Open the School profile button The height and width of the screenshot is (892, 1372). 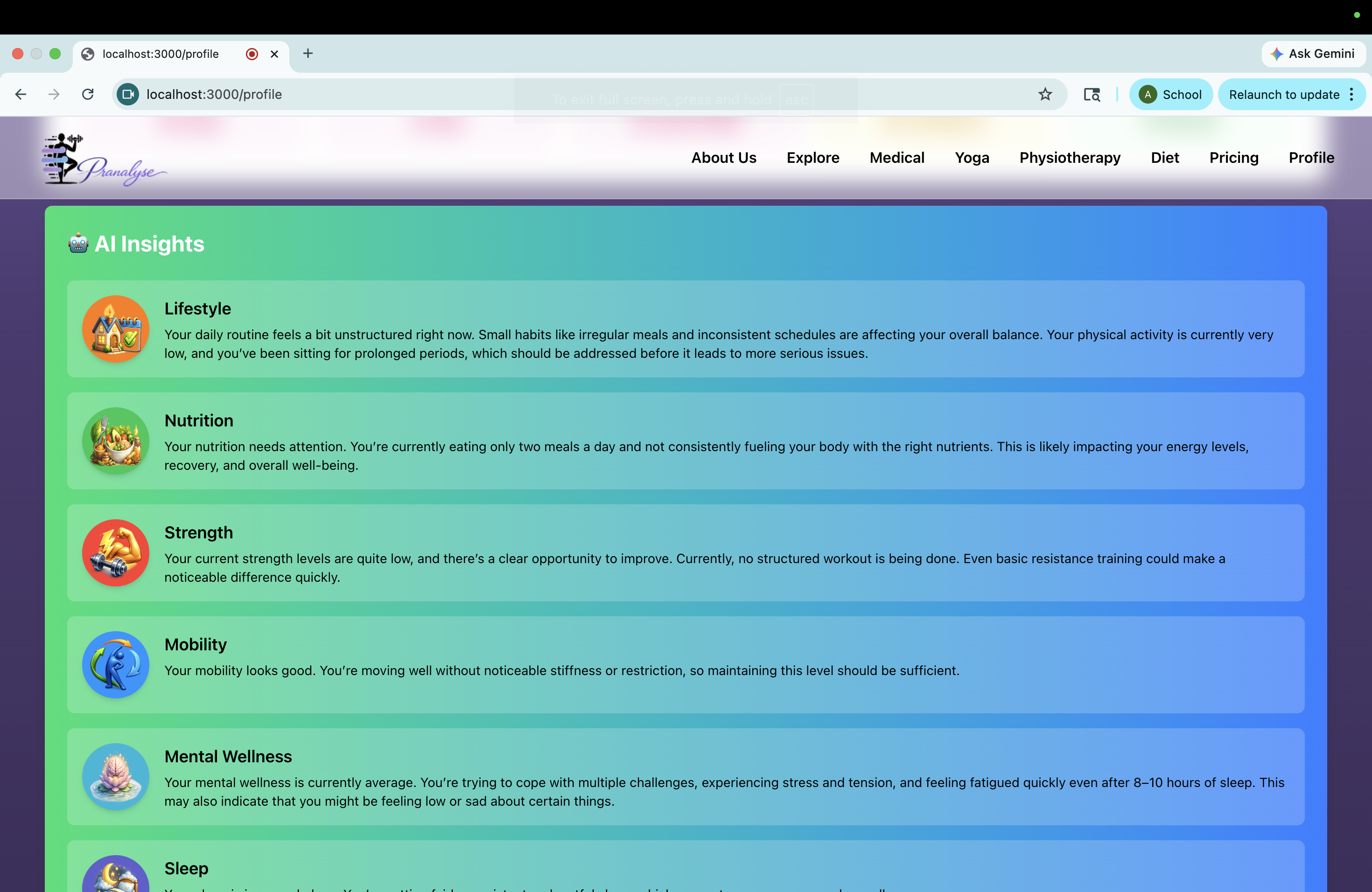pos(1171,95)
